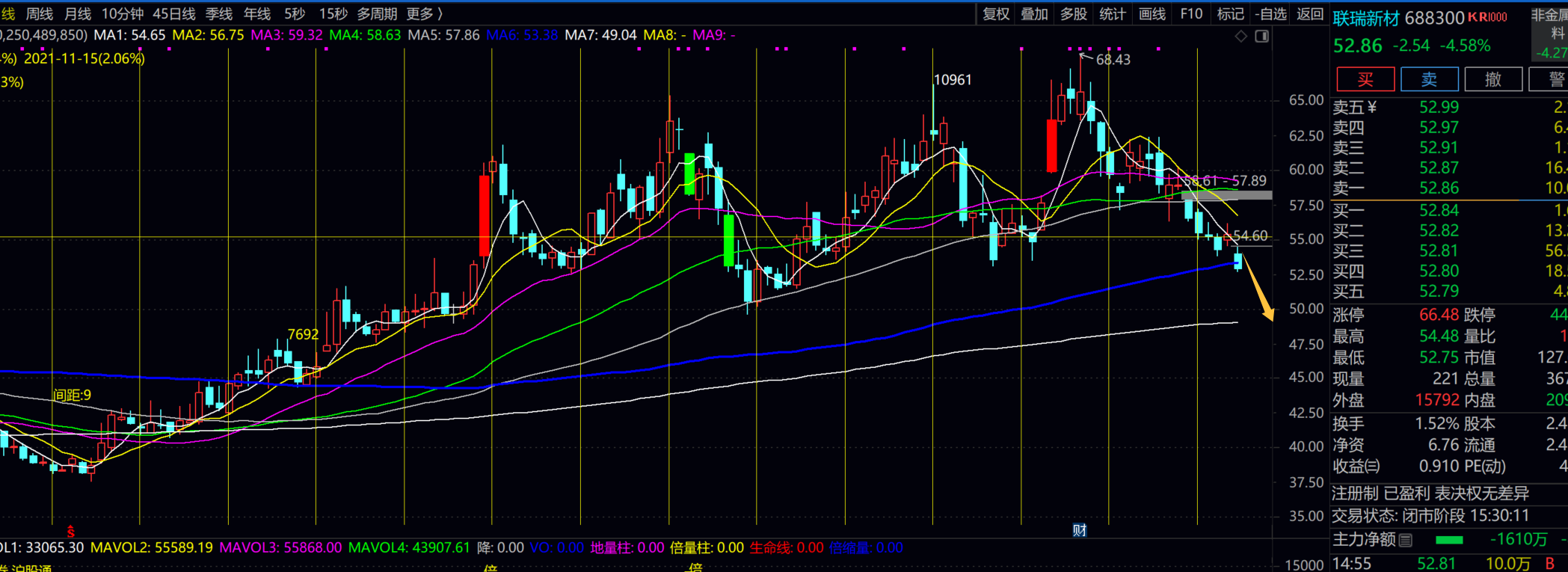Viewport: 1568px width, 572px height.
Task: Toggle the side panel layout icon
Action: coord(1262,36)
